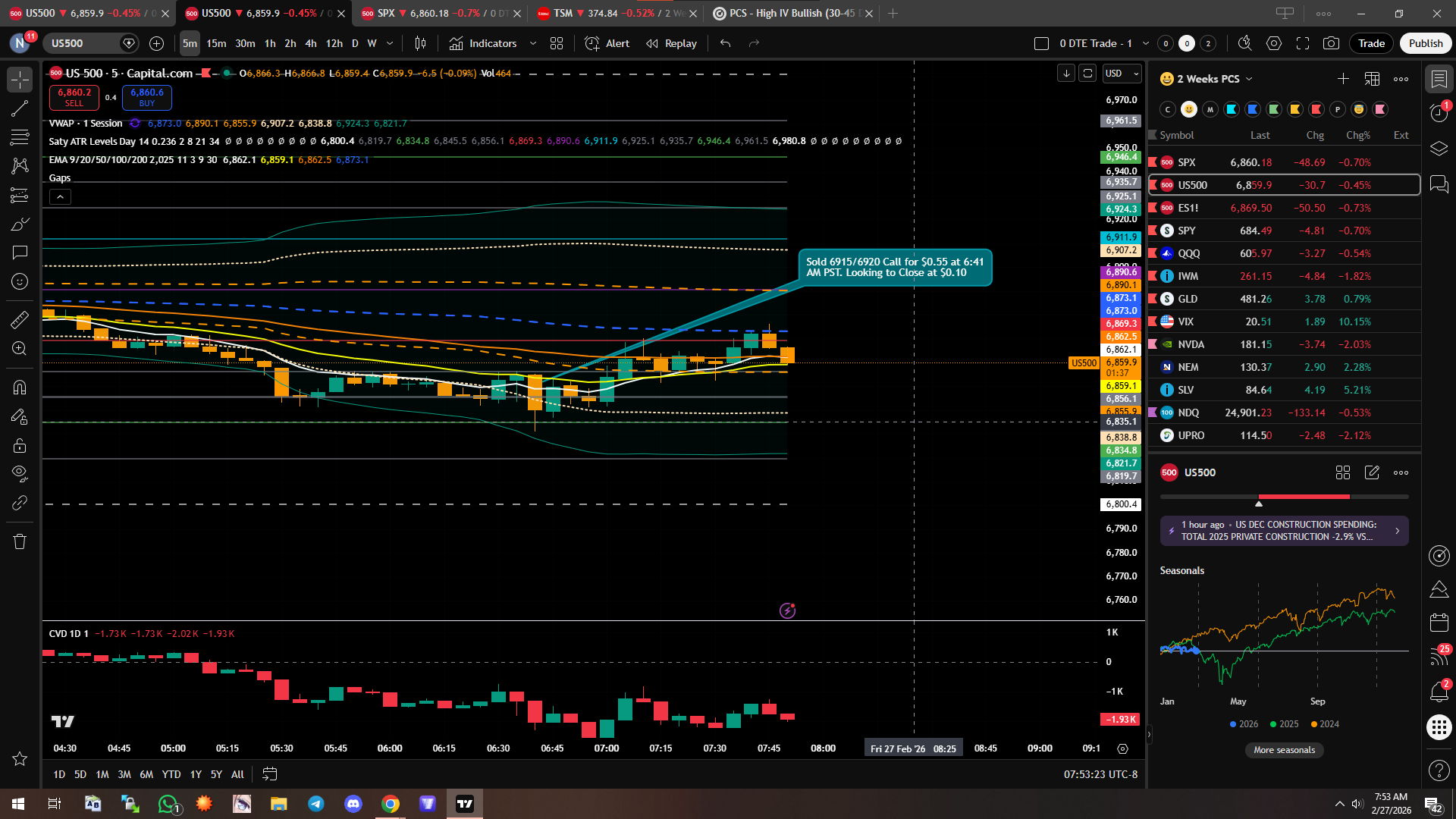
Task: Enter fullscreen chart mode
Action: (1303, 43)
